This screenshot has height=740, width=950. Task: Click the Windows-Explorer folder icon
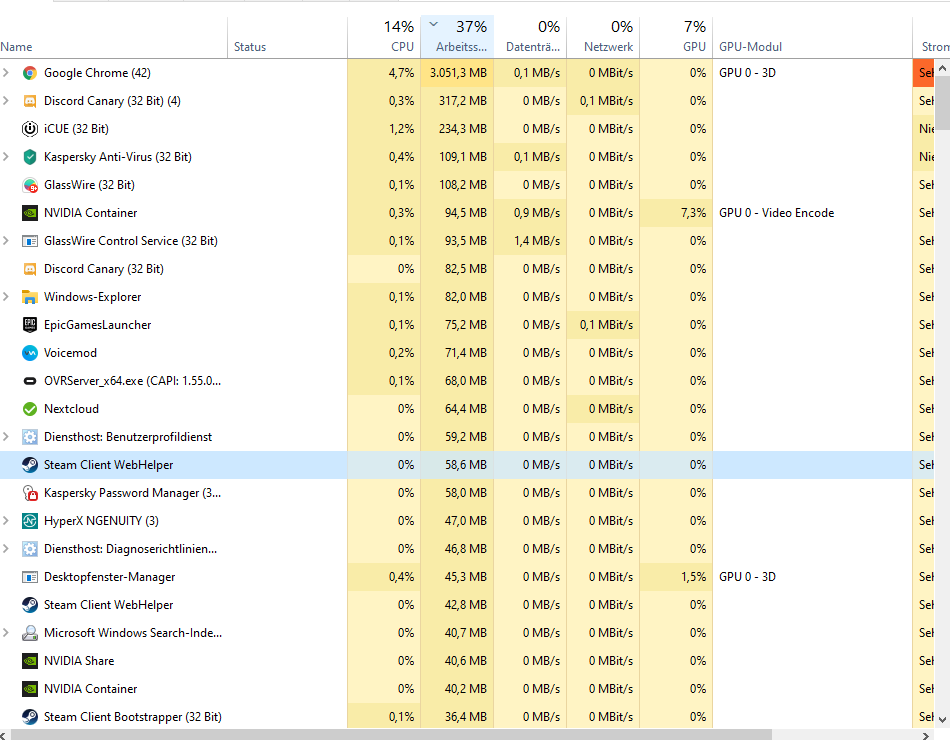click(30, 297)
